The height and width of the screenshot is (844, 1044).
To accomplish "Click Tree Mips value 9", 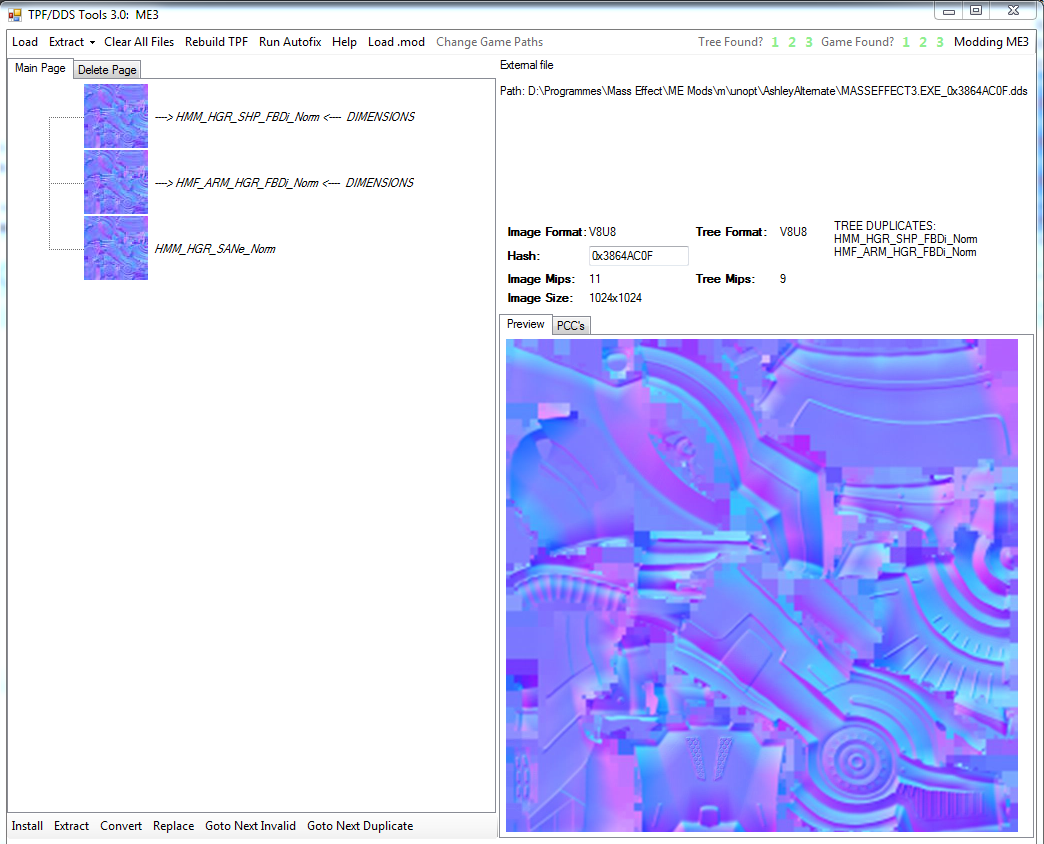I will 783,278.
